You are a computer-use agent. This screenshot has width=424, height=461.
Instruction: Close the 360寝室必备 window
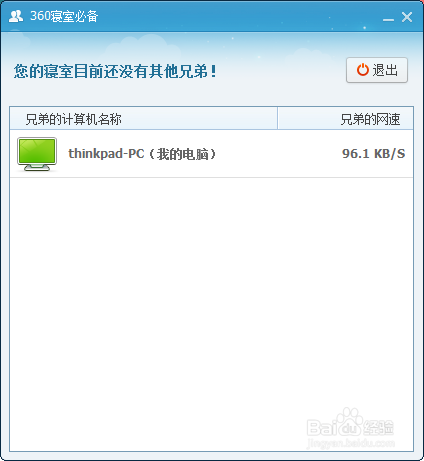(407, 17)
